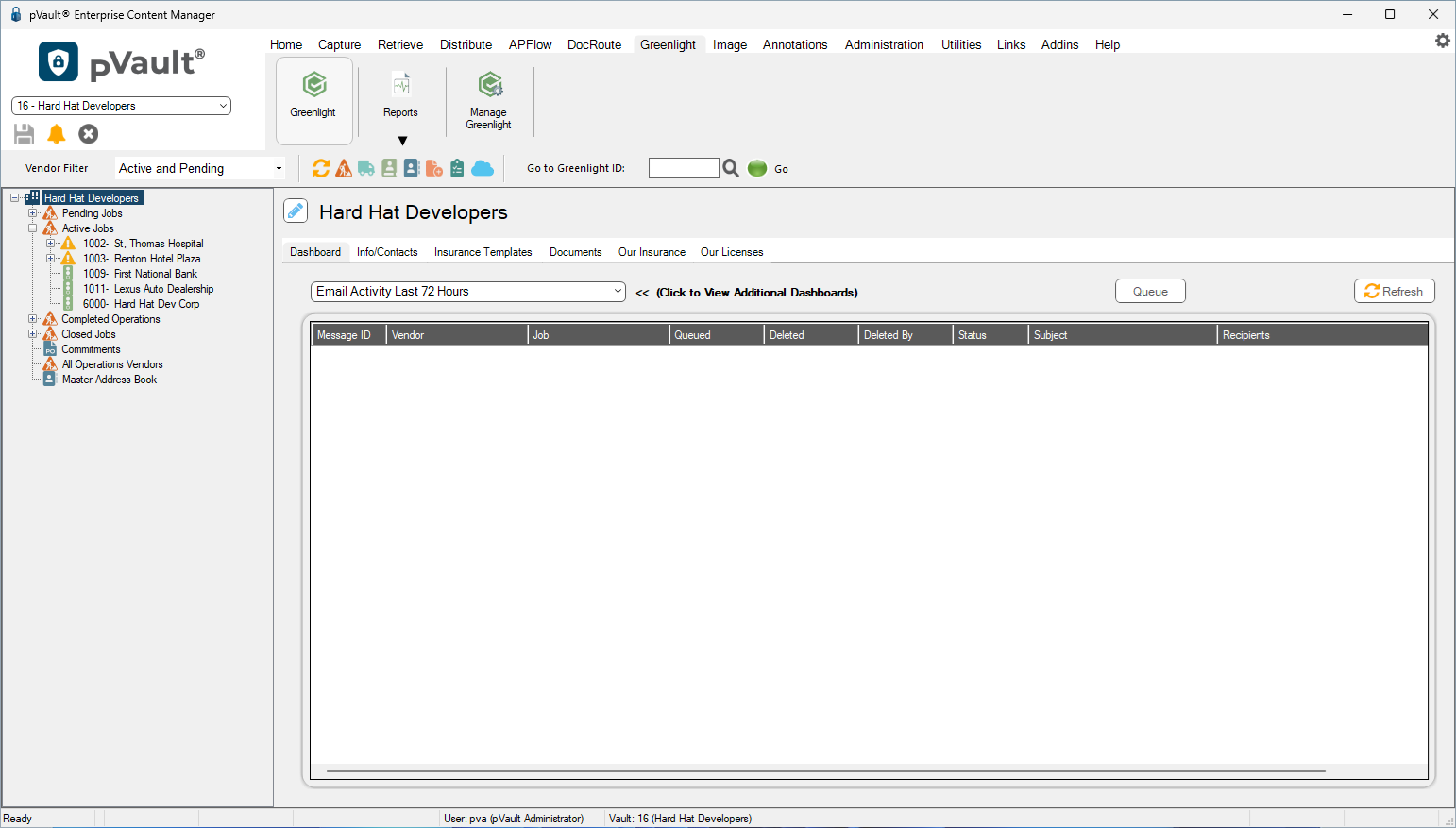Expand the Reports dropdown arrow
This screenshot has height=828, width=1456.
tap(402, 141)
